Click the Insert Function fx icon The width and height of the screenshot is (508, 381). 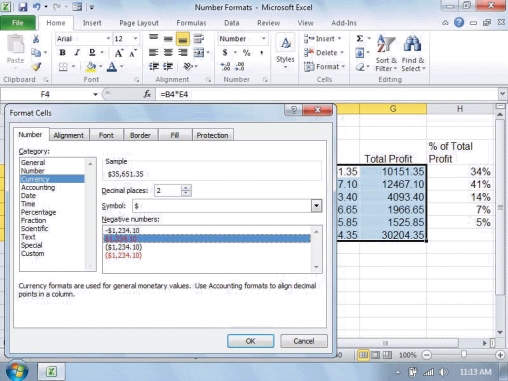click(147, 94)
